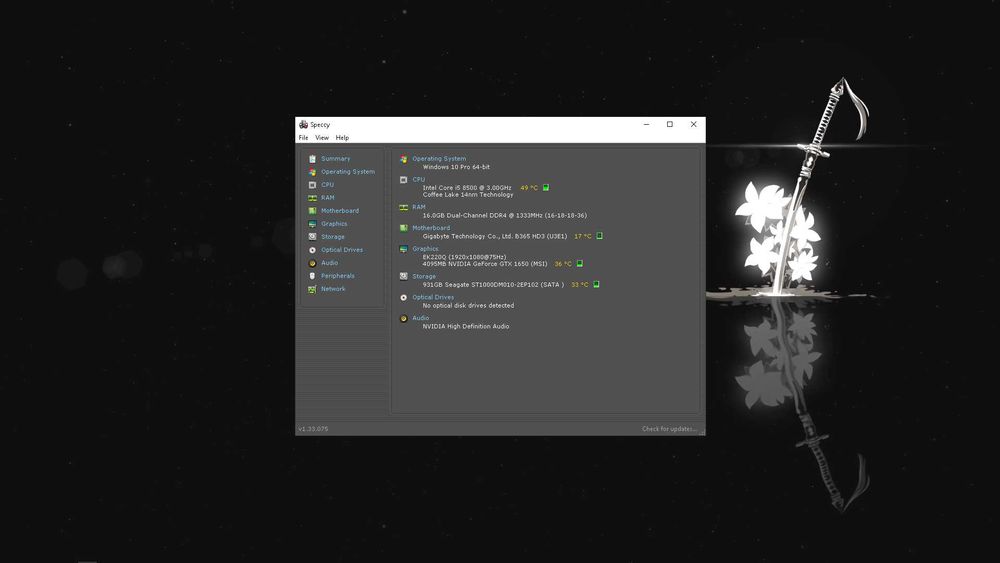This screenshot has height=563, width=1000.
Task: Click the GPU temperature status icon beside 36 °C
Action: pyautogui.click(x=580, y=263)
